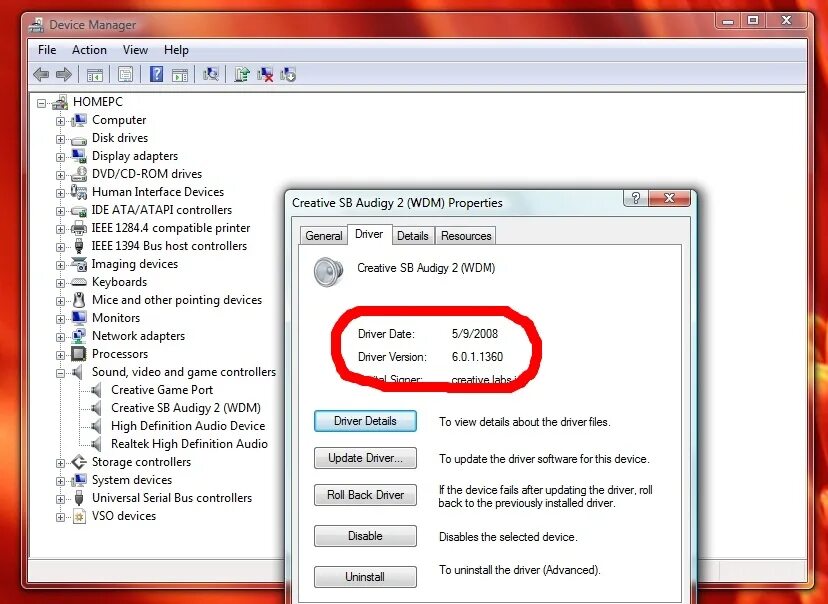Click the IDE ATA/ATAPI controllers category icon
Viewport: 828px width, 604px height.
[79, 211]
